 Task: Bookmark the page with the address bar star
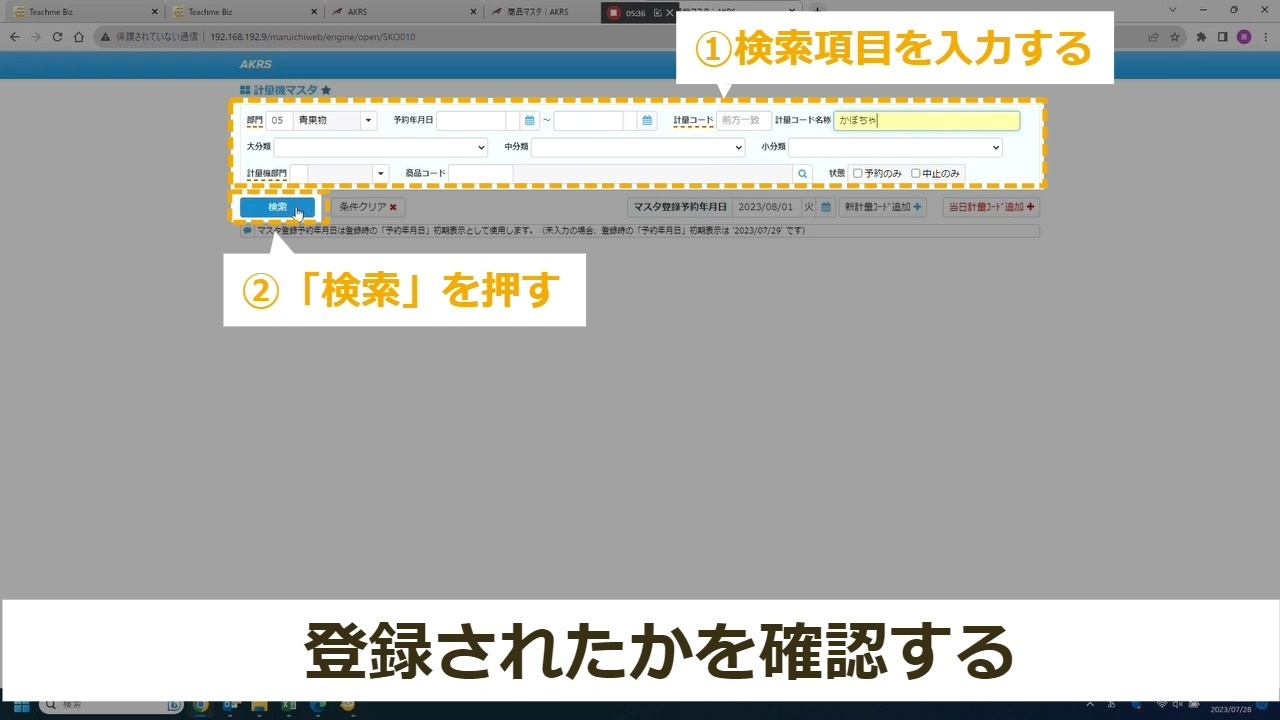(1175, 37)
